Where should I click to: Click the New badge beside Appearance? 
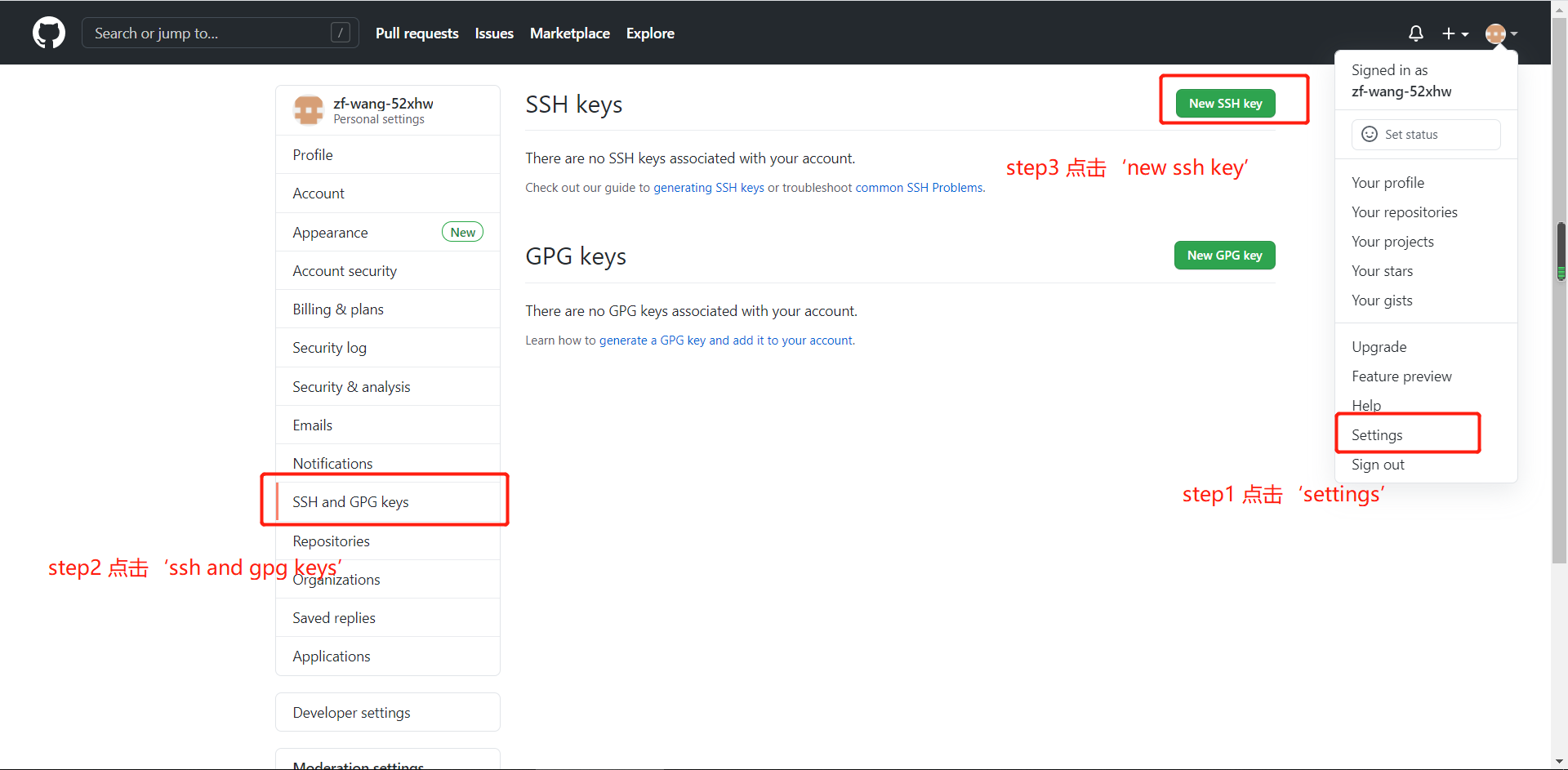point(462,232)
